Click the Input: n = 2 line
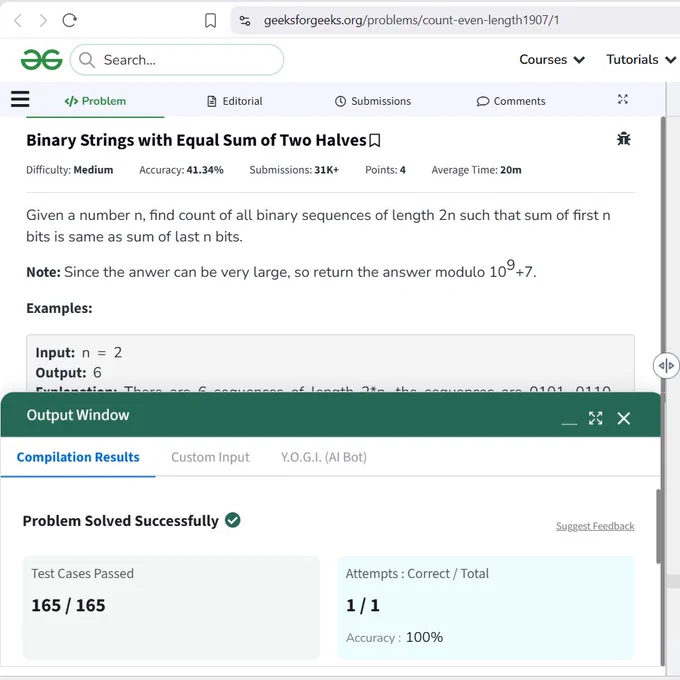The width and height of the screenshot is (680, 680). click(x=78, y=353)
